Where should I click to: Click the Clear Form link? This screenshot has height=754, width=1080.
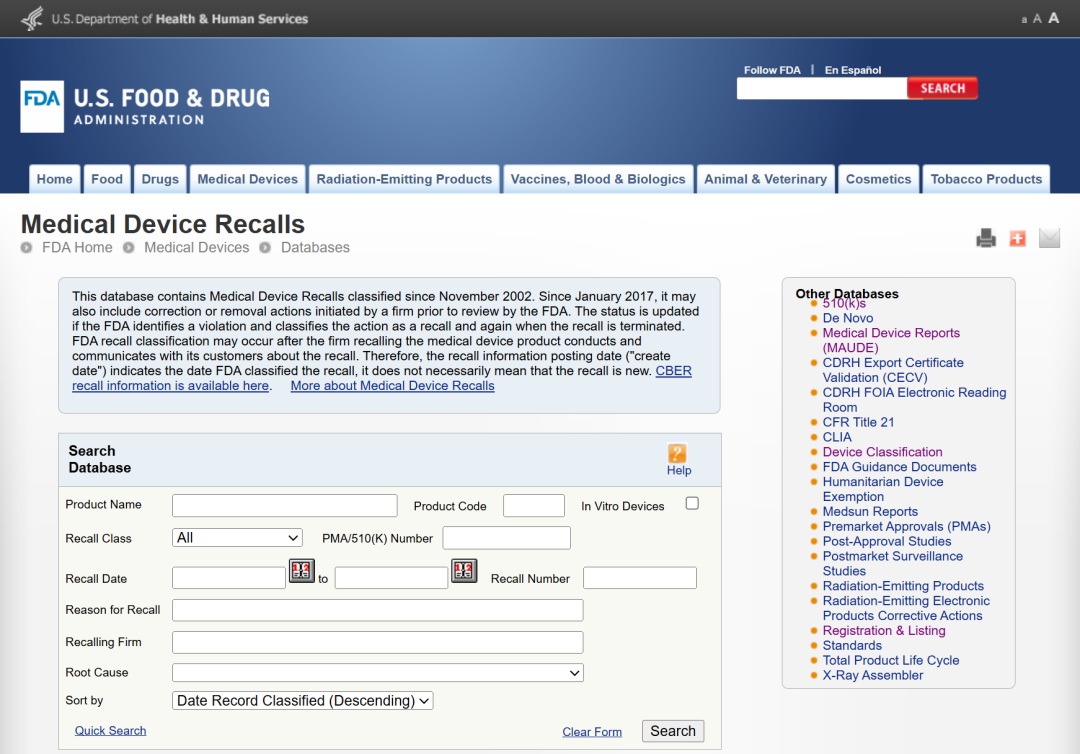[x=592, y=732]
